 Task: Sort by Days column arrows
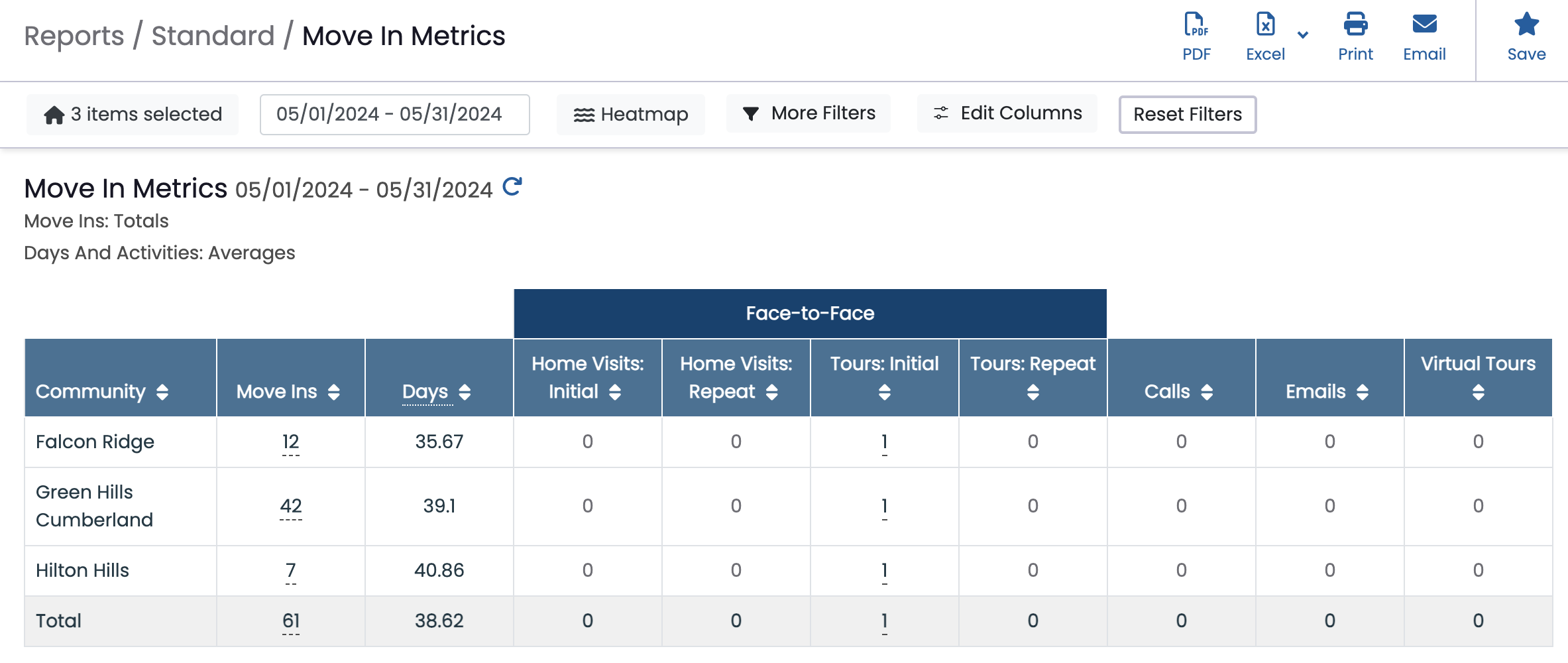465,392
